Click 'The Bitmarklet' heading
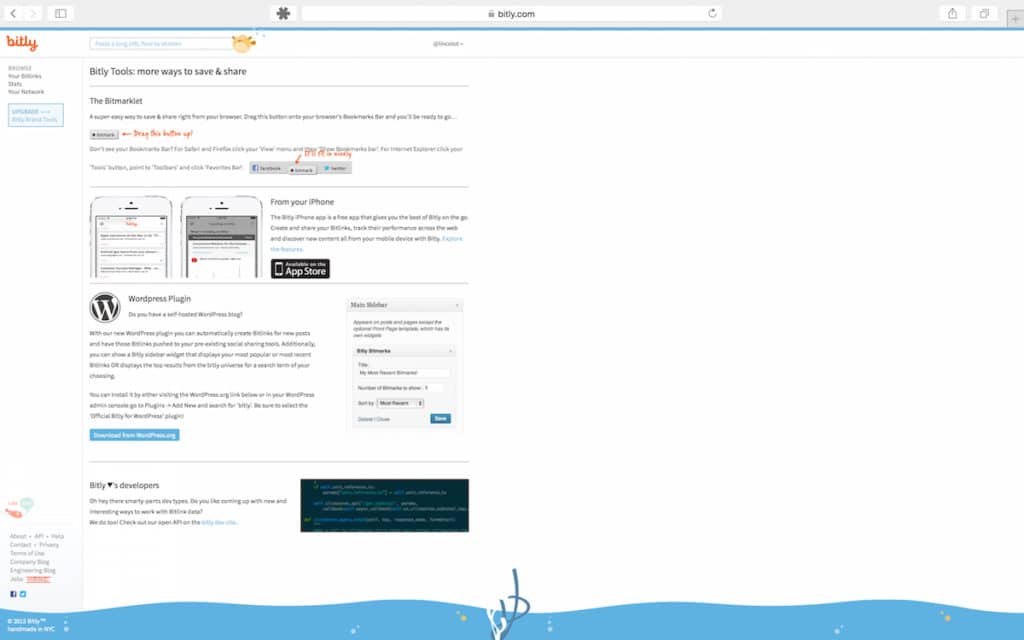1024x640 pixels. [116, 101]
